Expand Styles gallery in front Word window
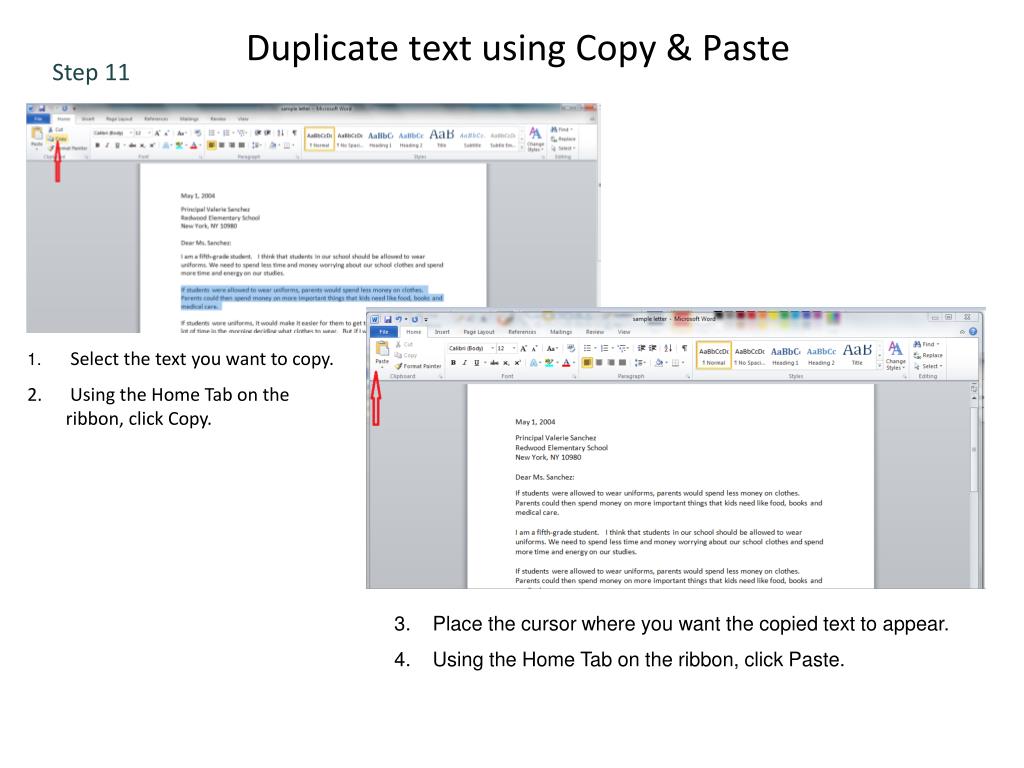 [879, 365]
